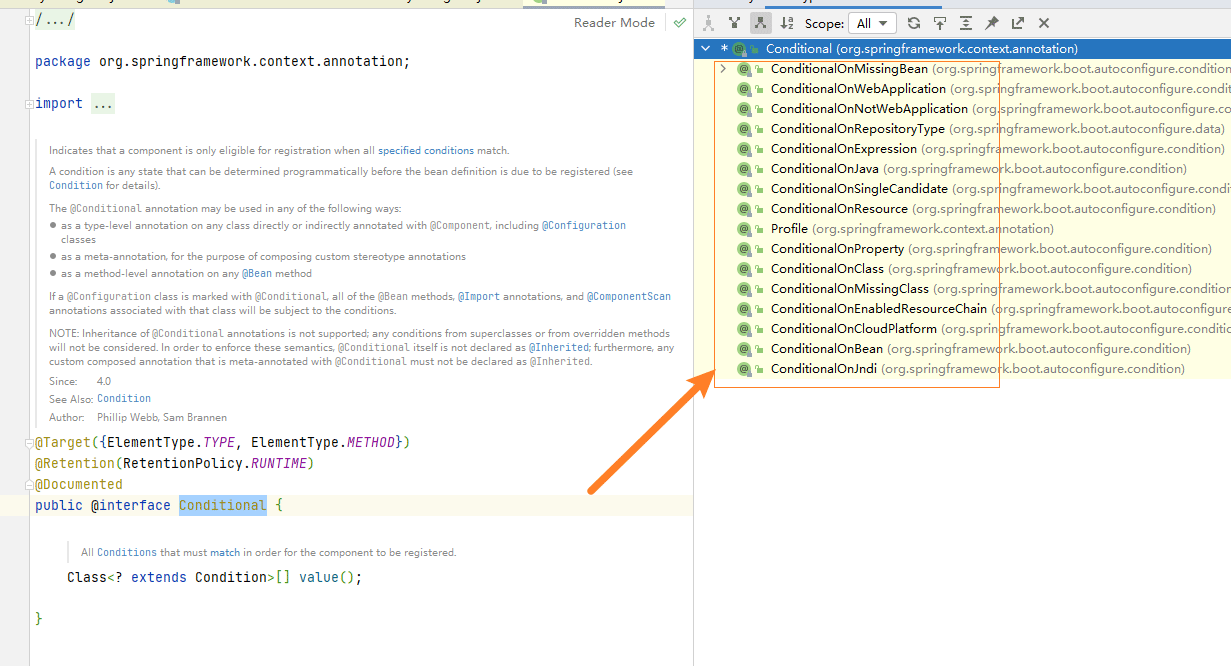Show the class hierarchy view

[709, 23]
